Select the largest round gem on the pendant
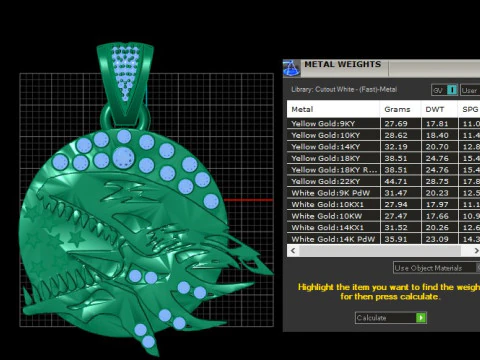This screenshot has height=360, width=480. [123, 158]
